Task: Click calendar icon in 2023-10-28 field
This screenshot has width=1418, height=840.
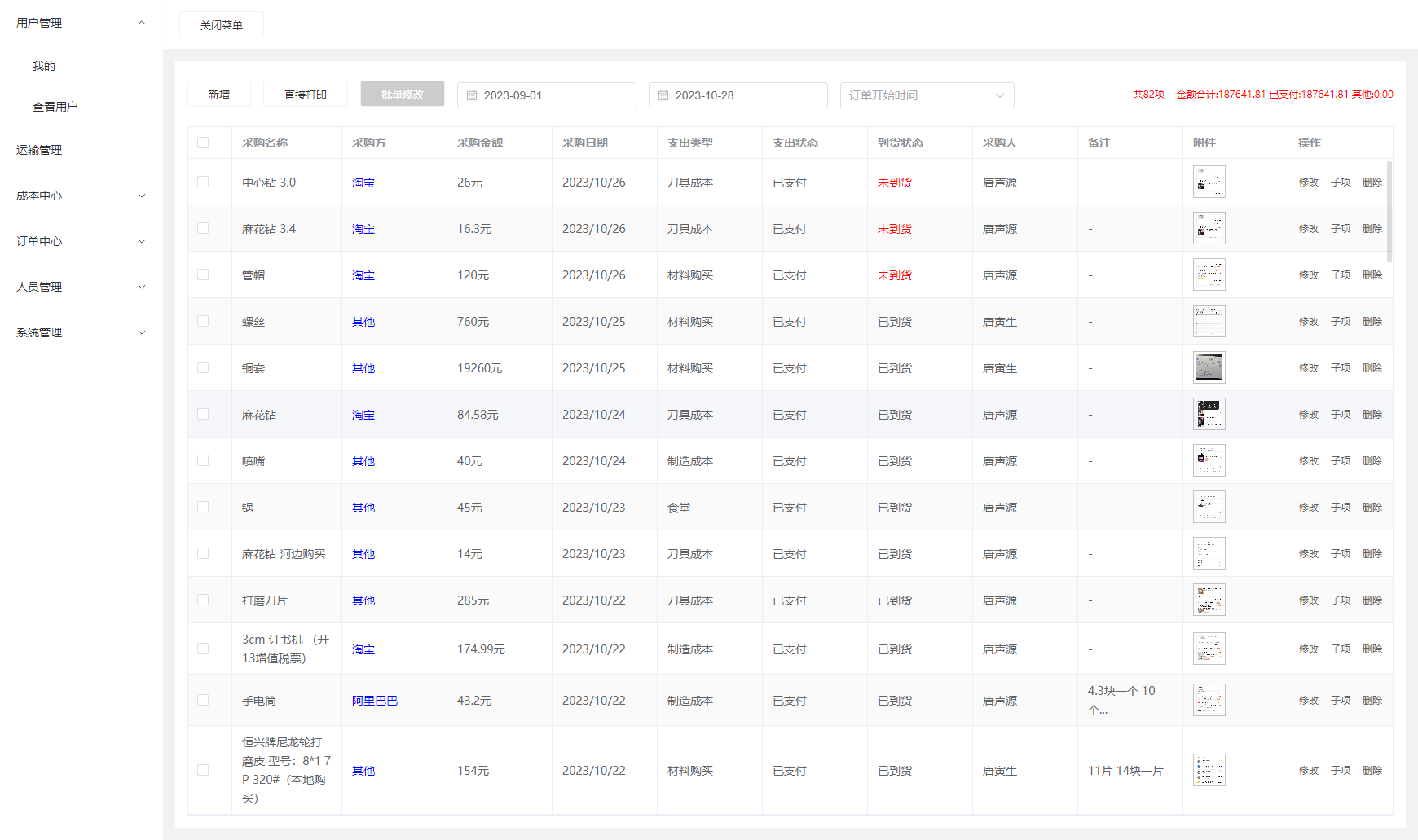Action: coord(663,95)
